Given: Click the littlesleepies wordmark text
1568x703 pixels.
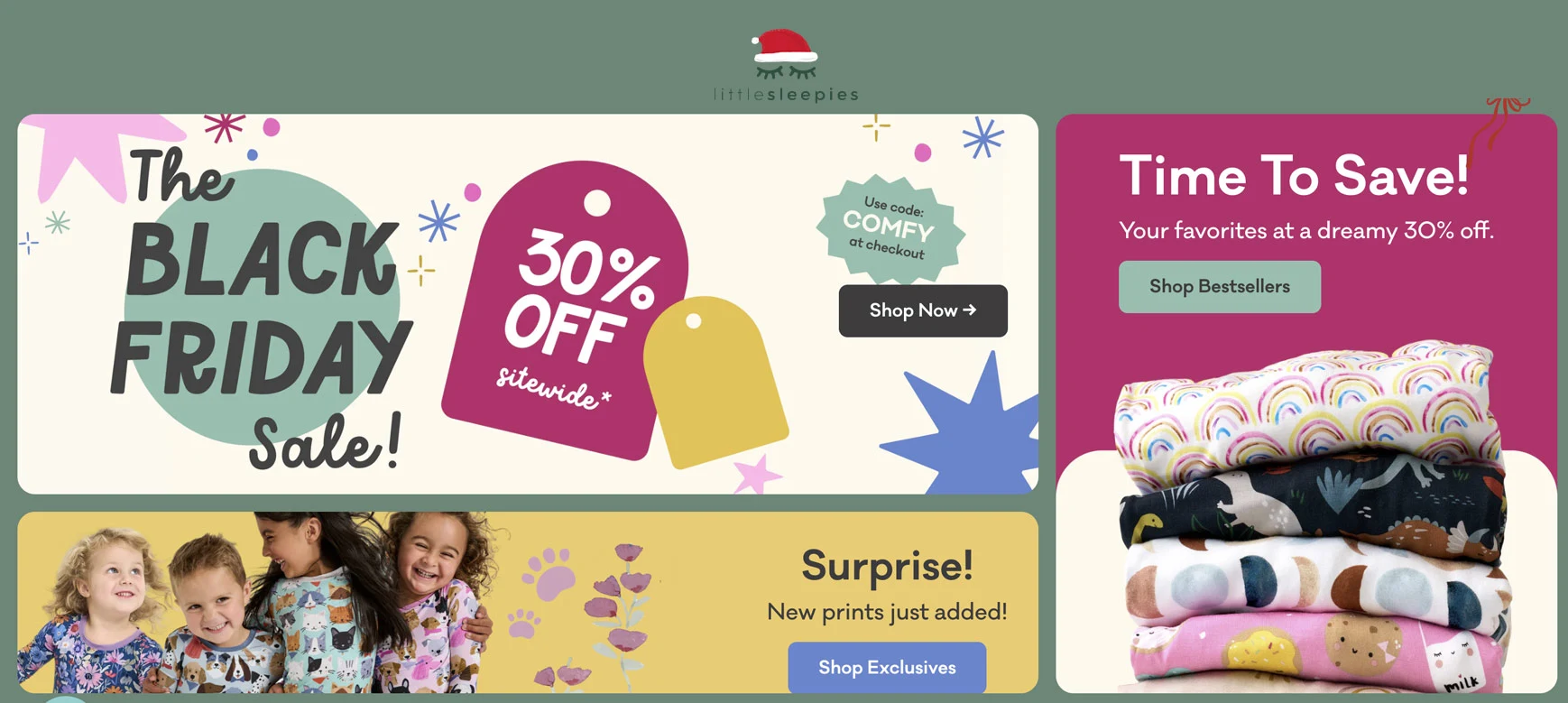Looking at the screenshot, I should pyautogui.click(x=786, y=95).
